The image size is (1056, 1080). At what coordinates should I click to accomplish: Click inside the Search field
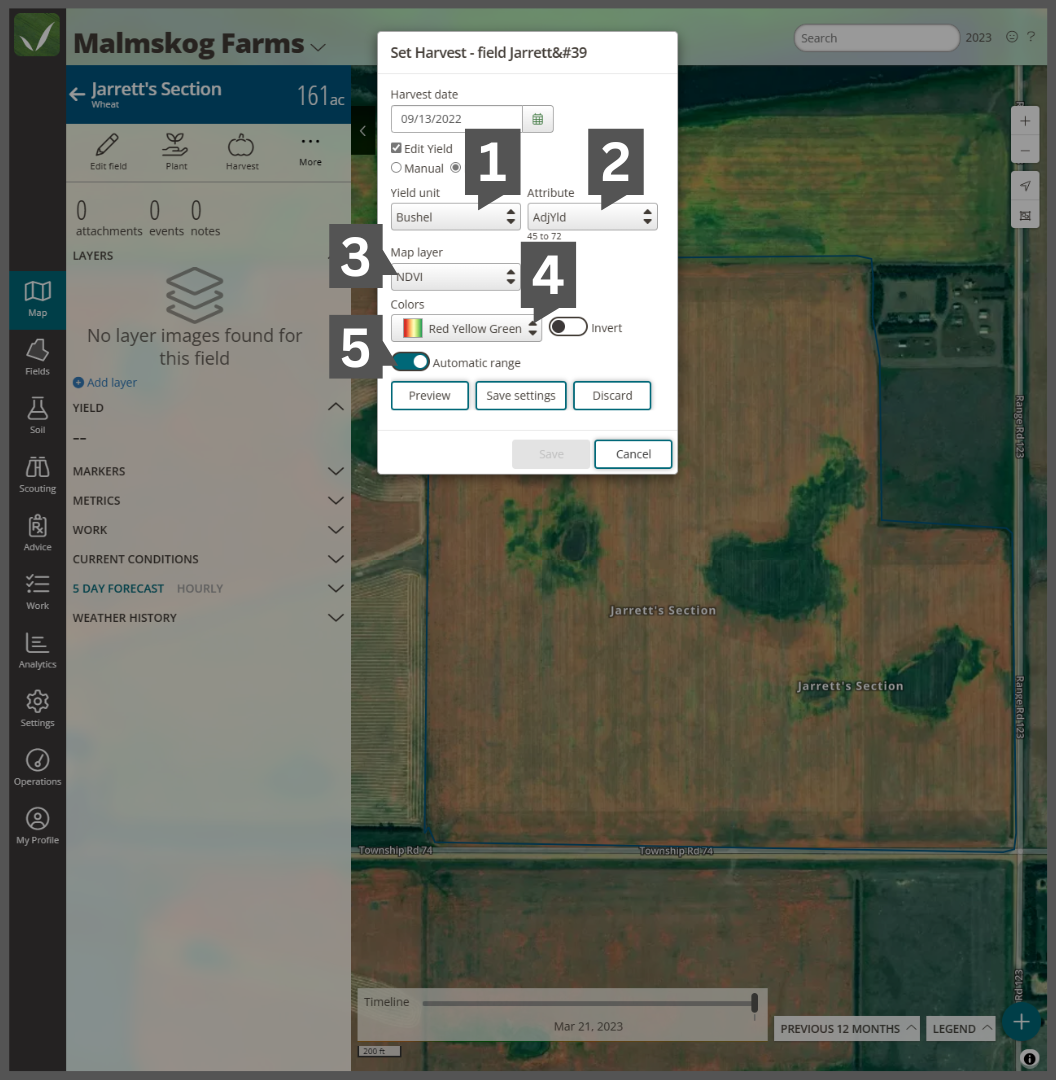(875, 37)
